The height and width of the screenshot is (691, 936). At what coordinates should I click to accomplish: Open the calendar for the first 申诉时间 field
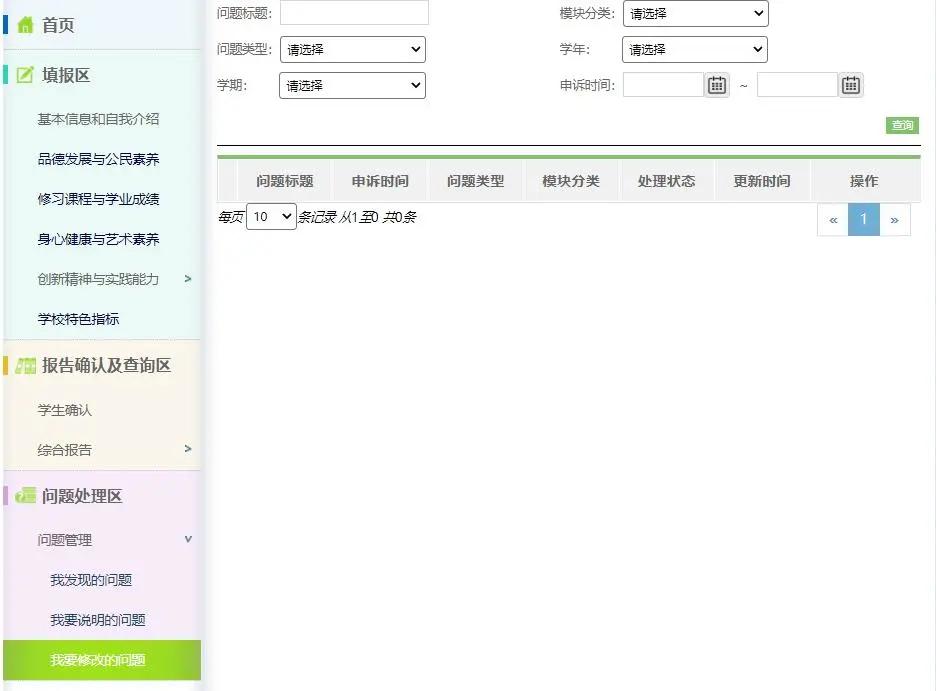[x=717, y=85]
